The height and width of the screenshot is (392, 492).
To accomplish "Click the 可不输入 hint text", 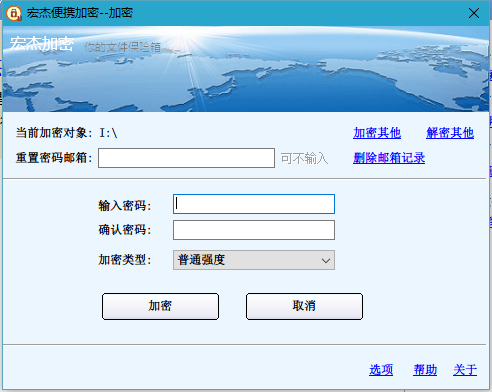I will click(304, 158).
